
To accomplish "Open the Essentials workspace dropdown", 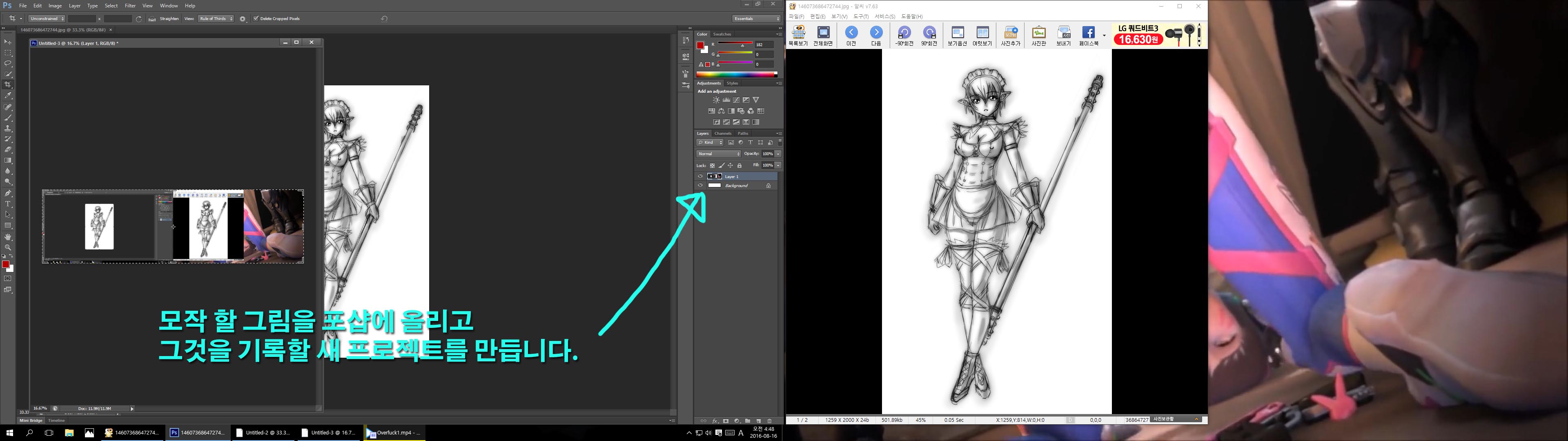I will tap(757, 19).
